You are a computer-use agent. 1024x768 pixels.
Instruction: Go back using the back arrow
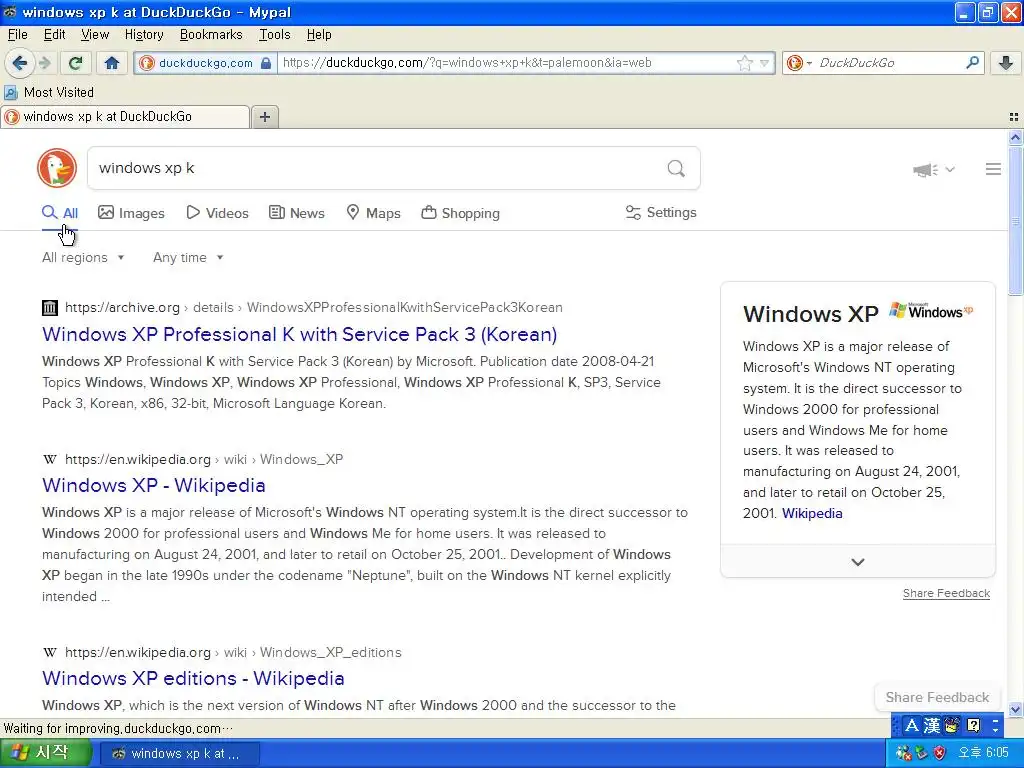tap(19, 63)
